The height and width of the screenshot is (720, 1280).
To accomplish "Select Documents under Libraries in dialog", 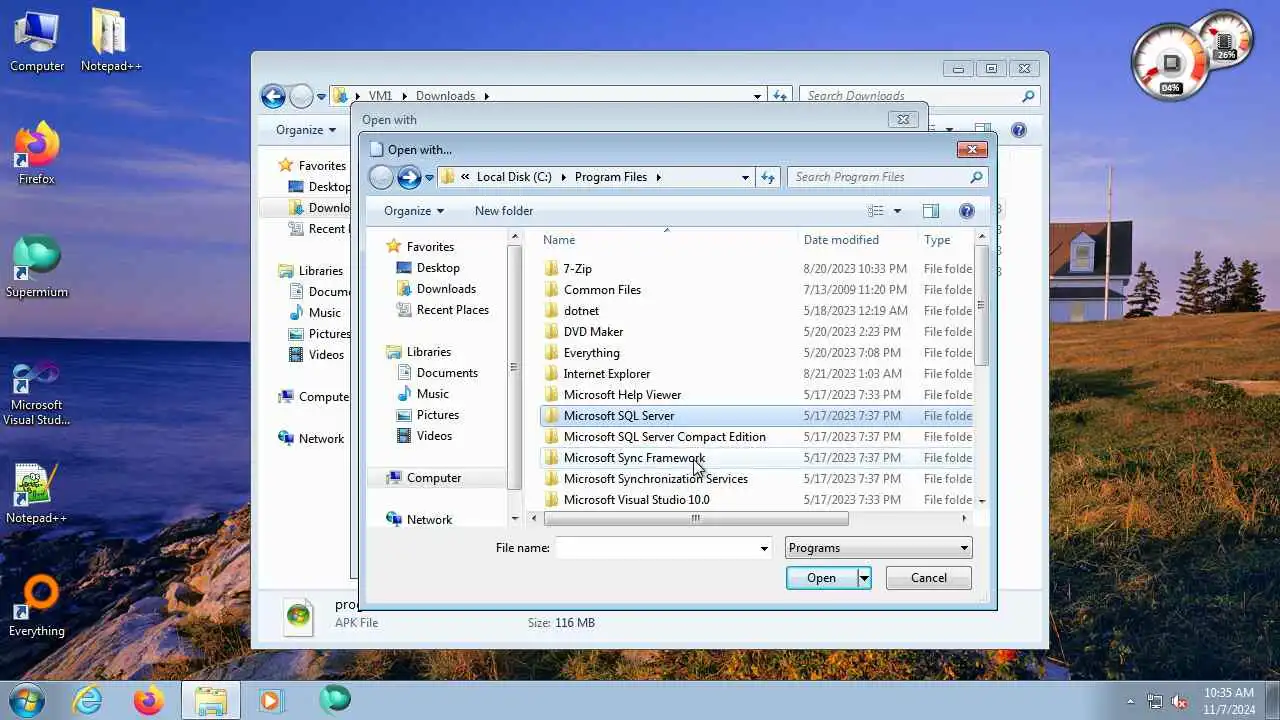I will [x=447, y=373].
